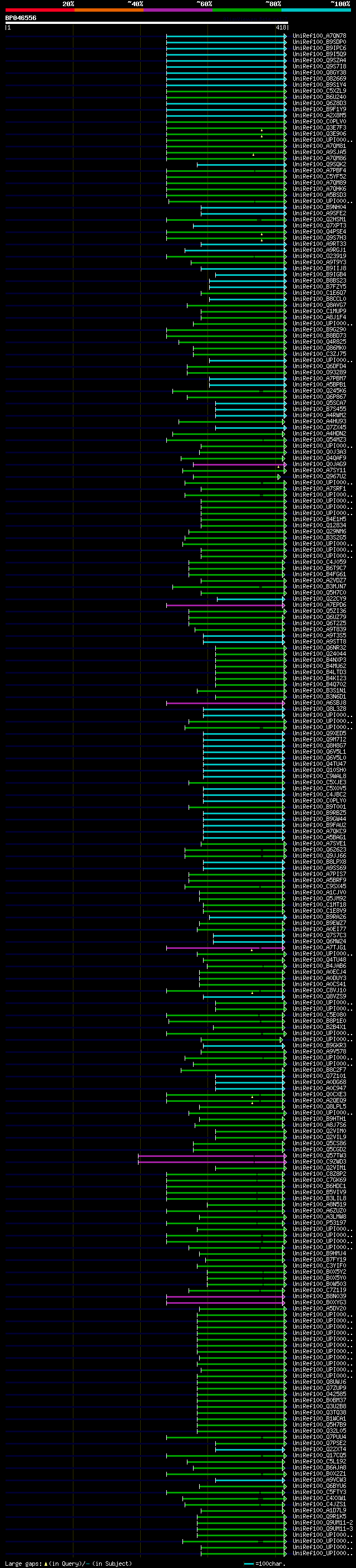Select the UniRef100_Q245K6 entry
Screen dimensions: 356x1568
tap(319, 392)
